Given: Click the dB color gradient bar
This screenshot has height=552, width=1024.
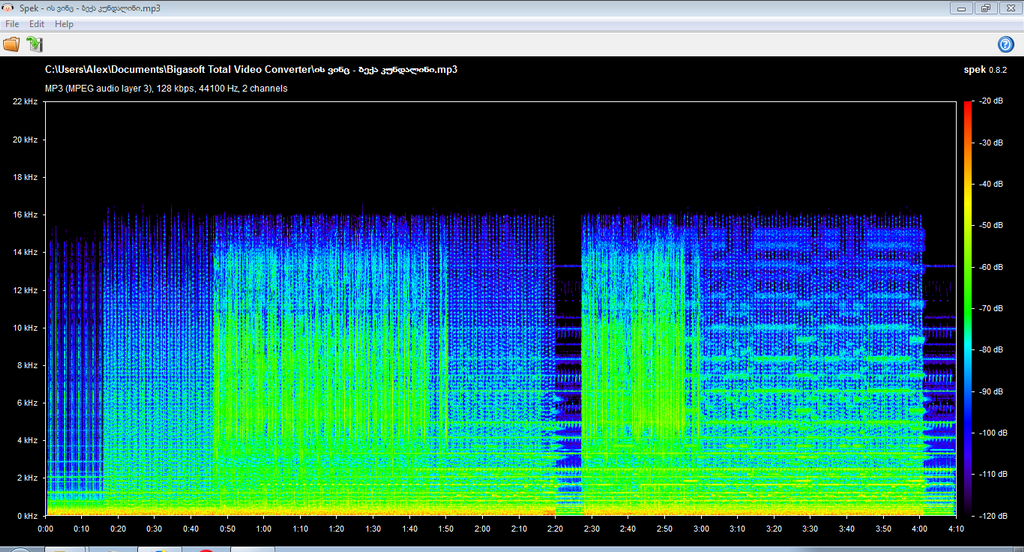Looking at the screenshot, I should (968, 308).
